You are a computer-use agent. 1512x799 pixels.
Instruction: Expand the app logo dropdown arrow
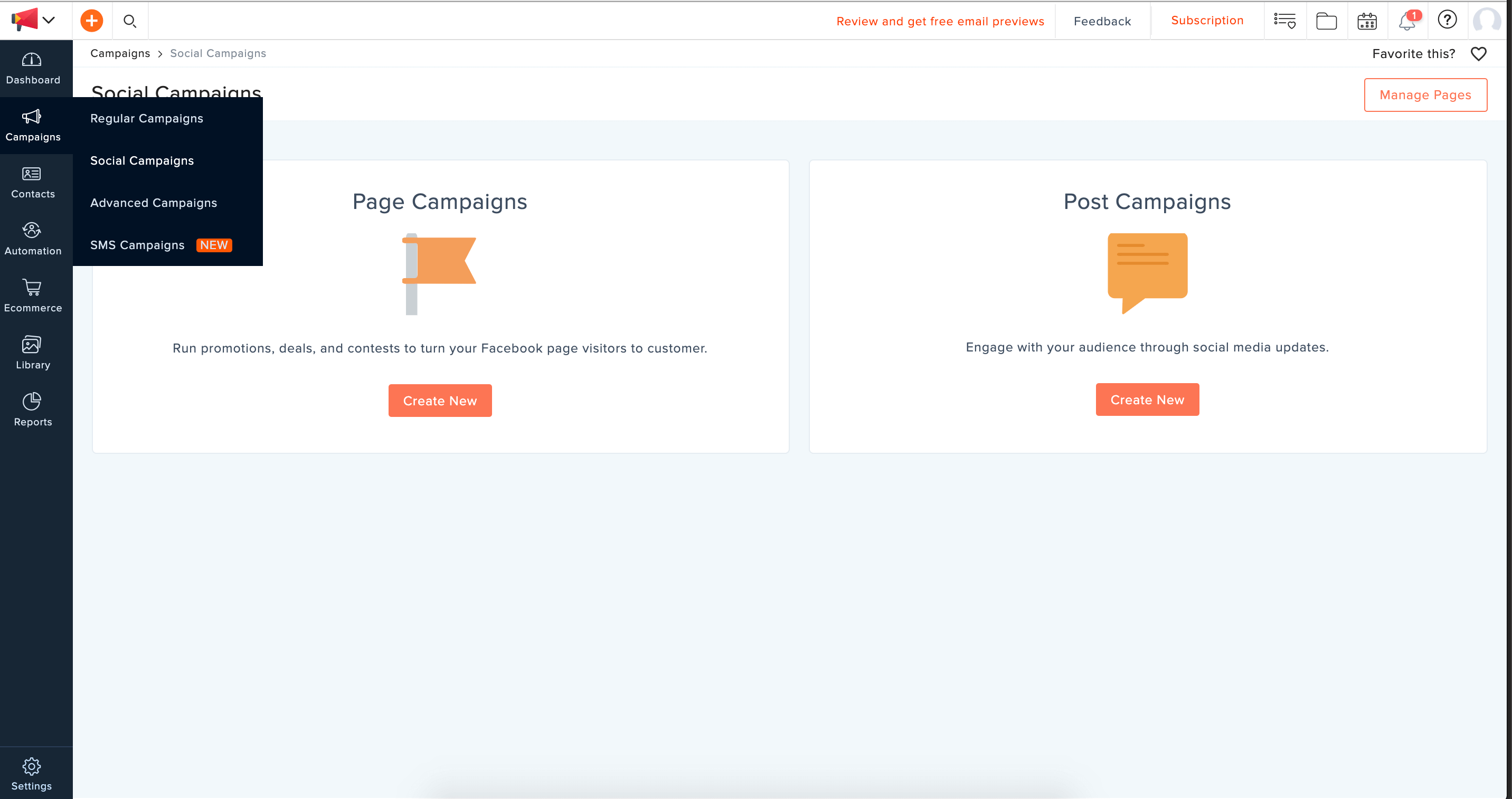pos(49,20)
